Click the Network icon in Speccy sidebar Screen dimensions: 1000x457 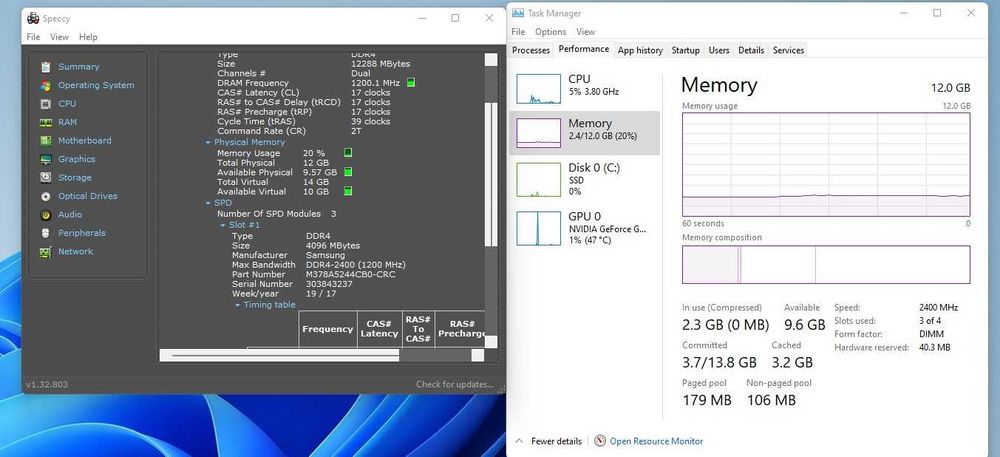45,252
